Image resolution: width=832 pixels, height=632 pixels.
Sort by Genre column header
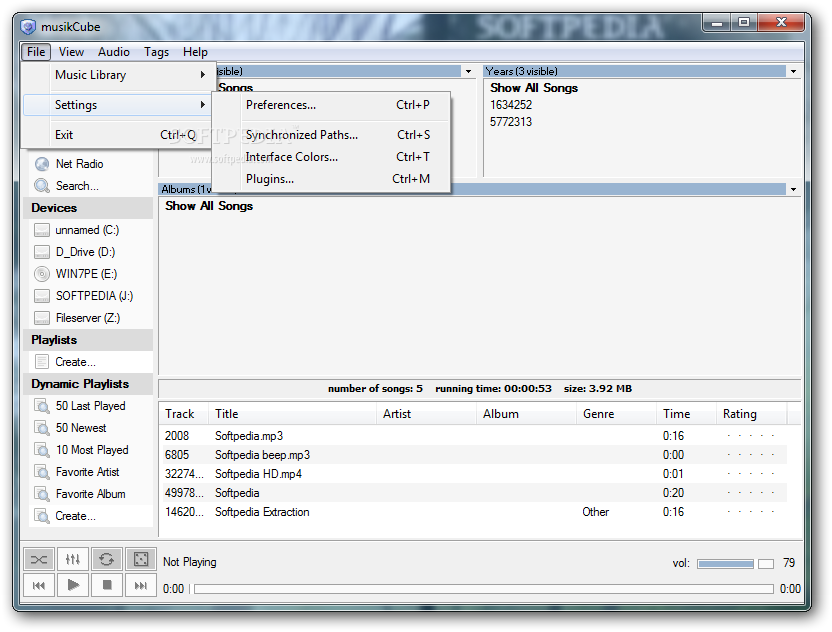coord(617,414)
